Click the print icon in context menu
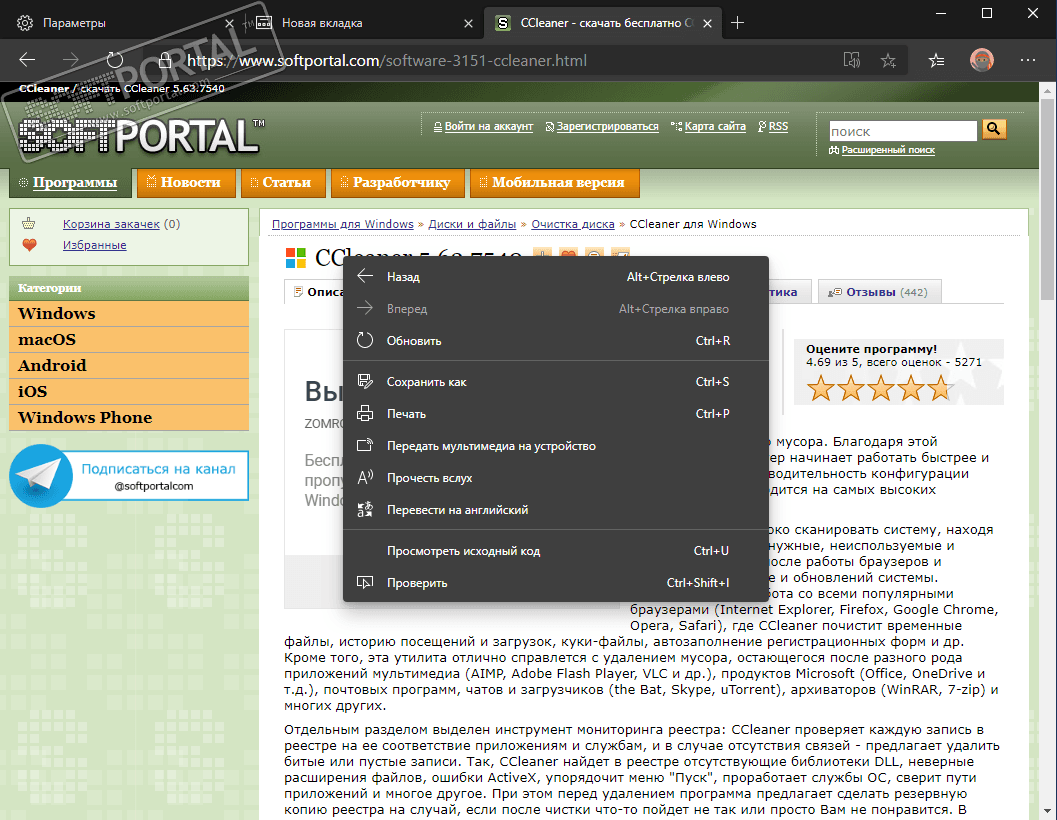1057x820 pixels. (365, 413)
